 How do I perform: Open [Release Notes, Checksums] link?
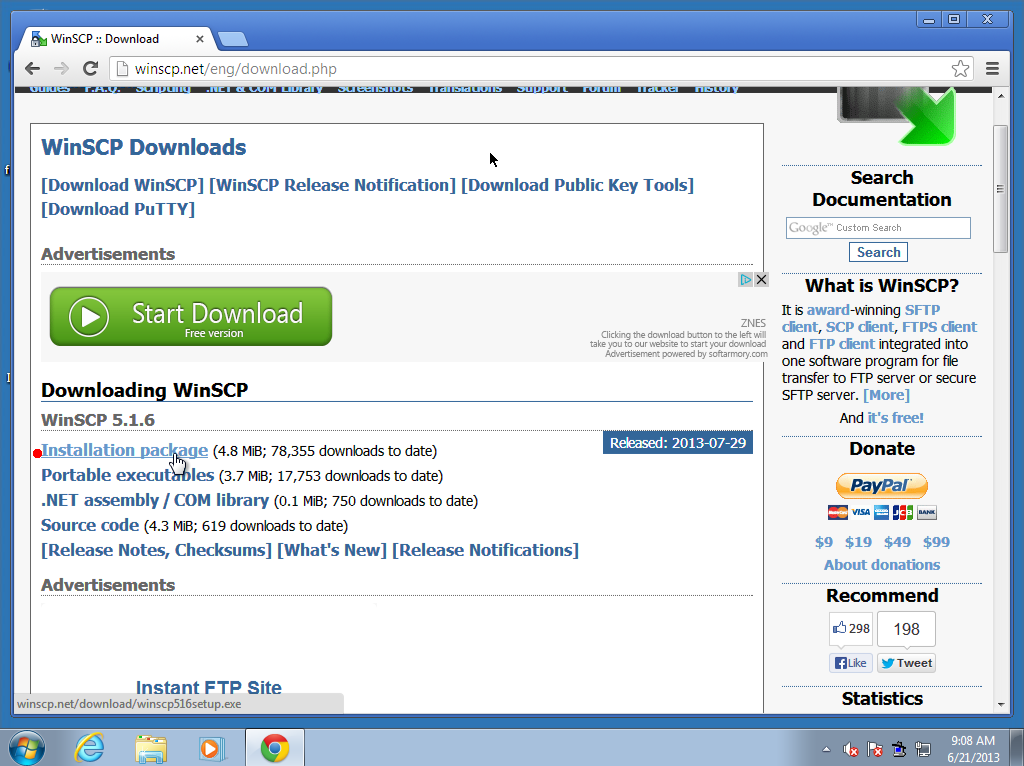tap(157, 551)
